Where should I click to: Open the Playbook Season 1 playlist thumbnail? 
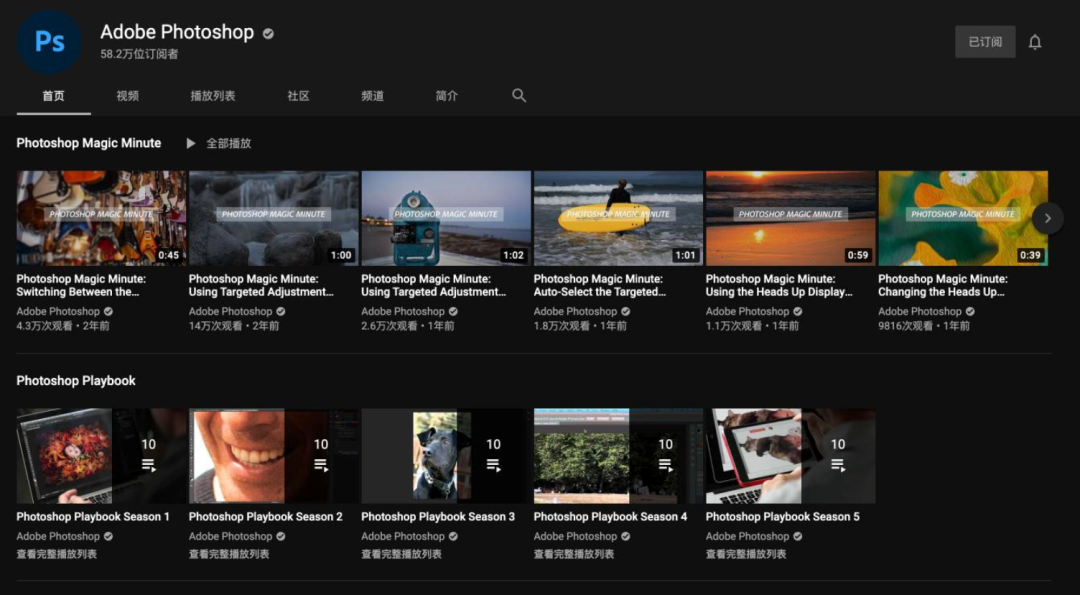[101, 456]
